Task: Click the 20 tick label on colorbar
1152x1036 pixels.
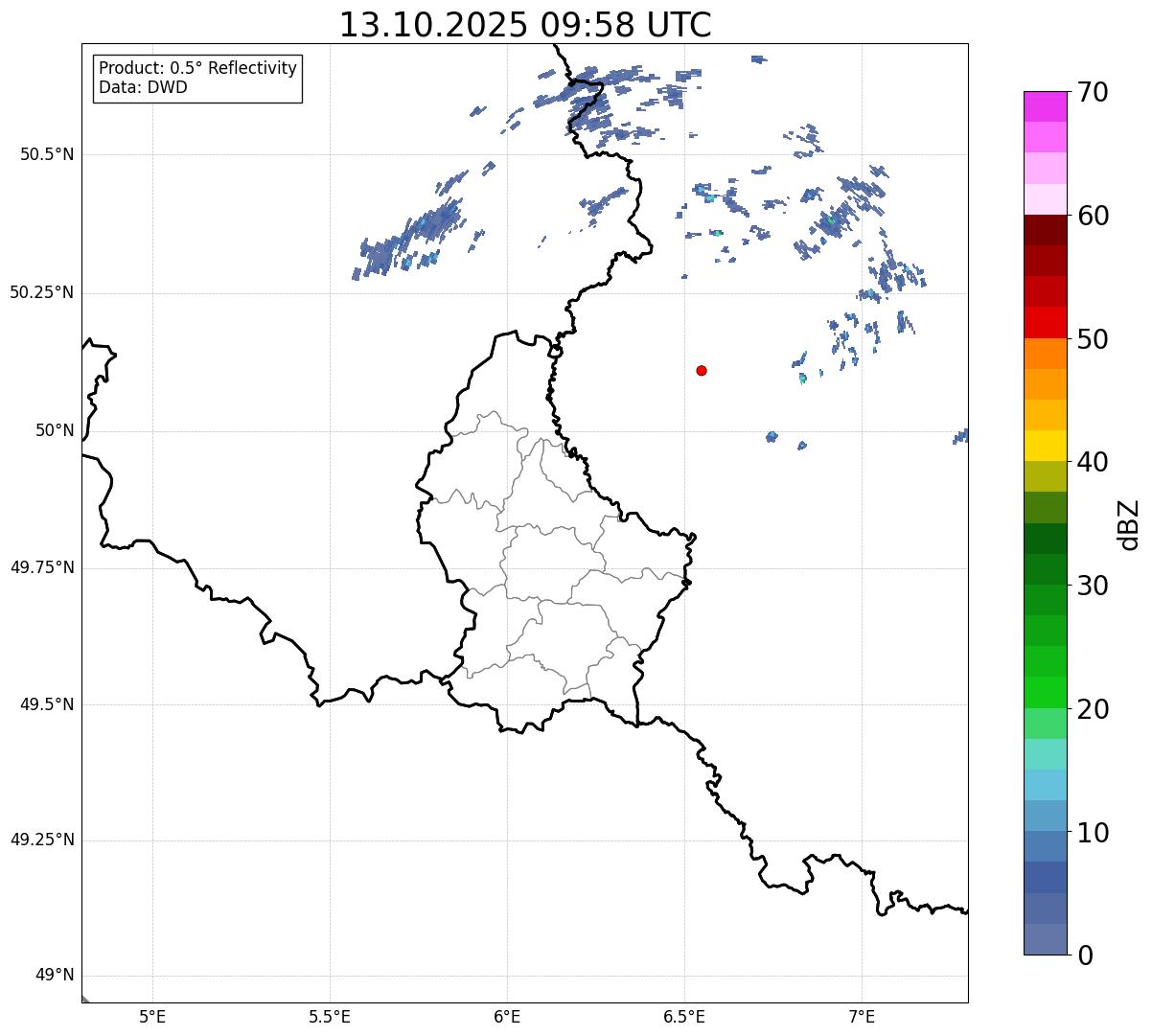Action: [1092, 709]
